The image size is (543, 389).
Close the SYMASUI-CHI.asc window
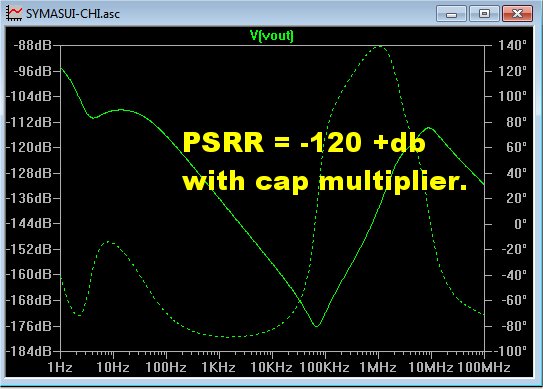point(517,14)
